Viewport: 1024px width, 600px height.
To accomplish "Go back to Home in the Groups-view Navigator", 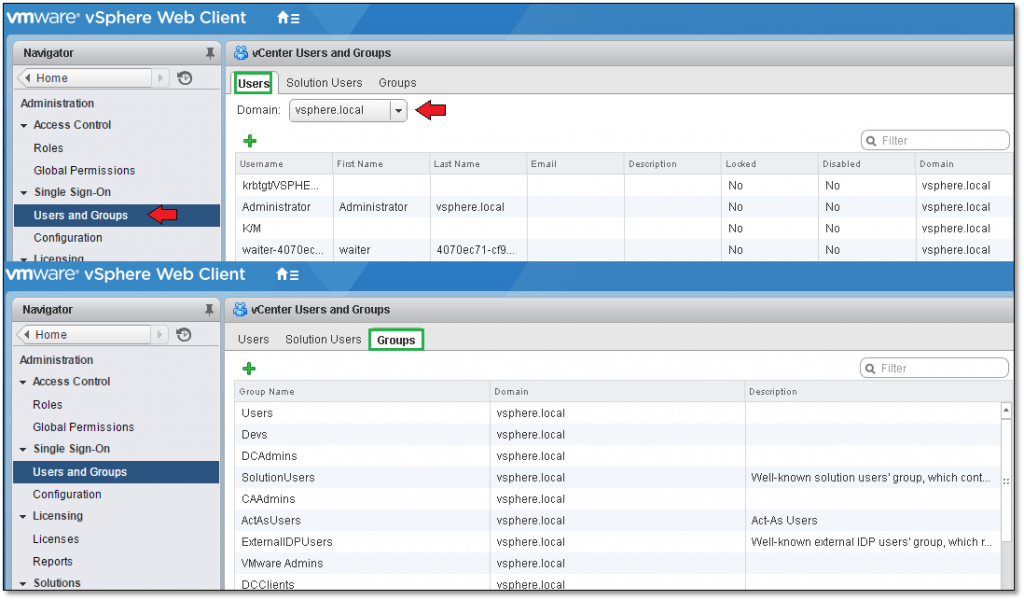I will (x=84, y=334).
